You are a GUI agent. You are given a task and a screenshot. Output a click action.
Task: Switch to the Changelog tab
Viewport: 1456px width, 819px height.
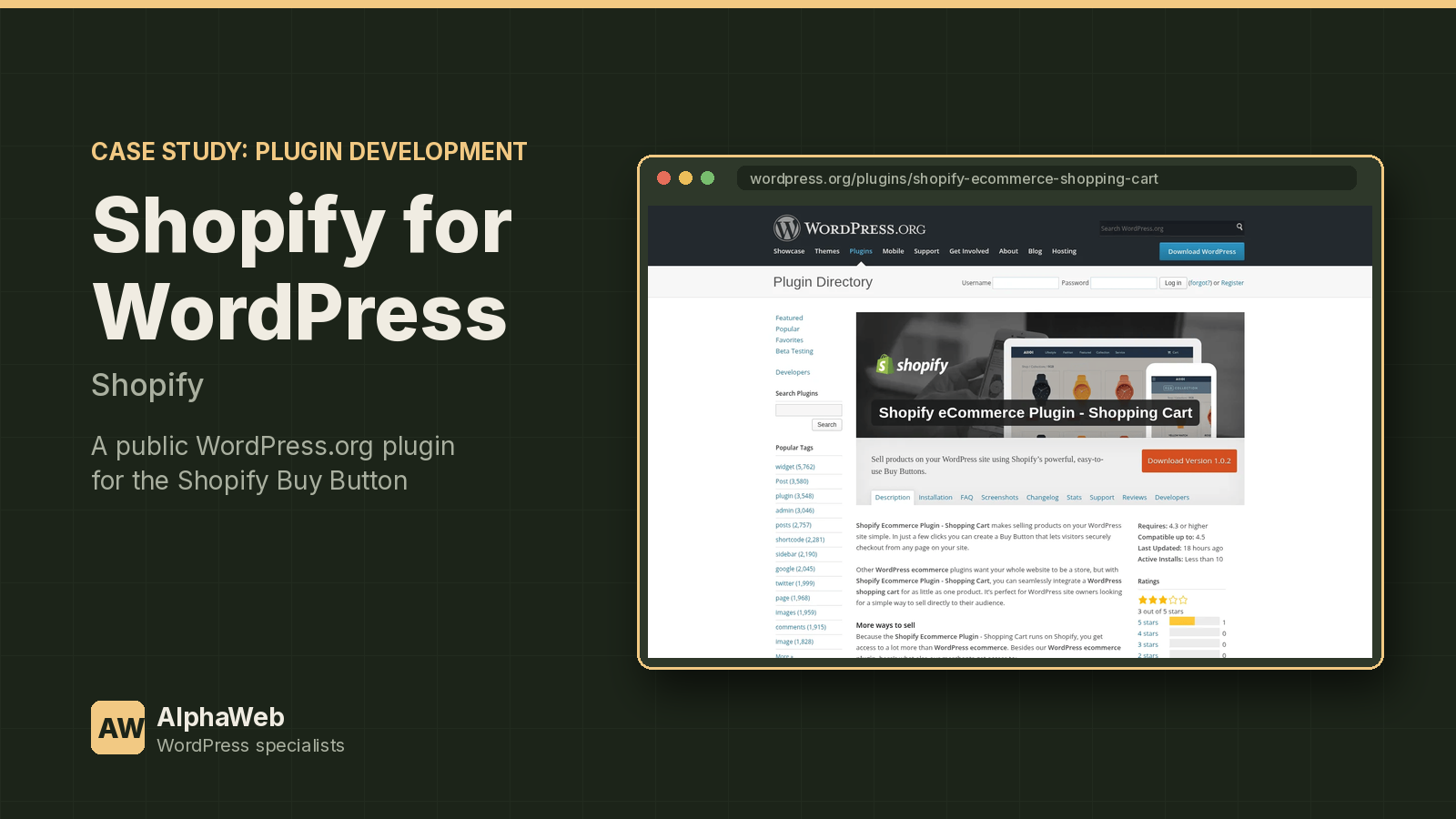click(1042, 498)
